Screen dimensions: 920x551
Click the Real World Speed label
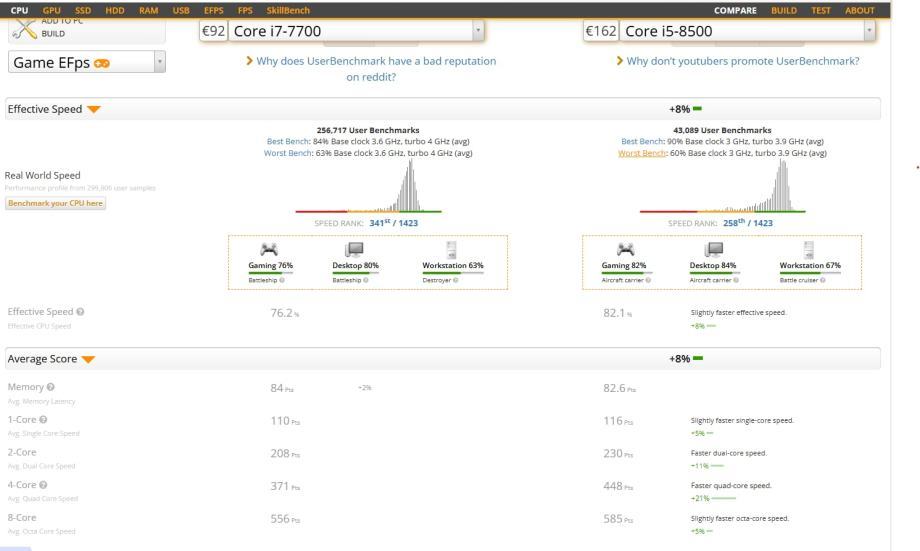coord(42,175)
